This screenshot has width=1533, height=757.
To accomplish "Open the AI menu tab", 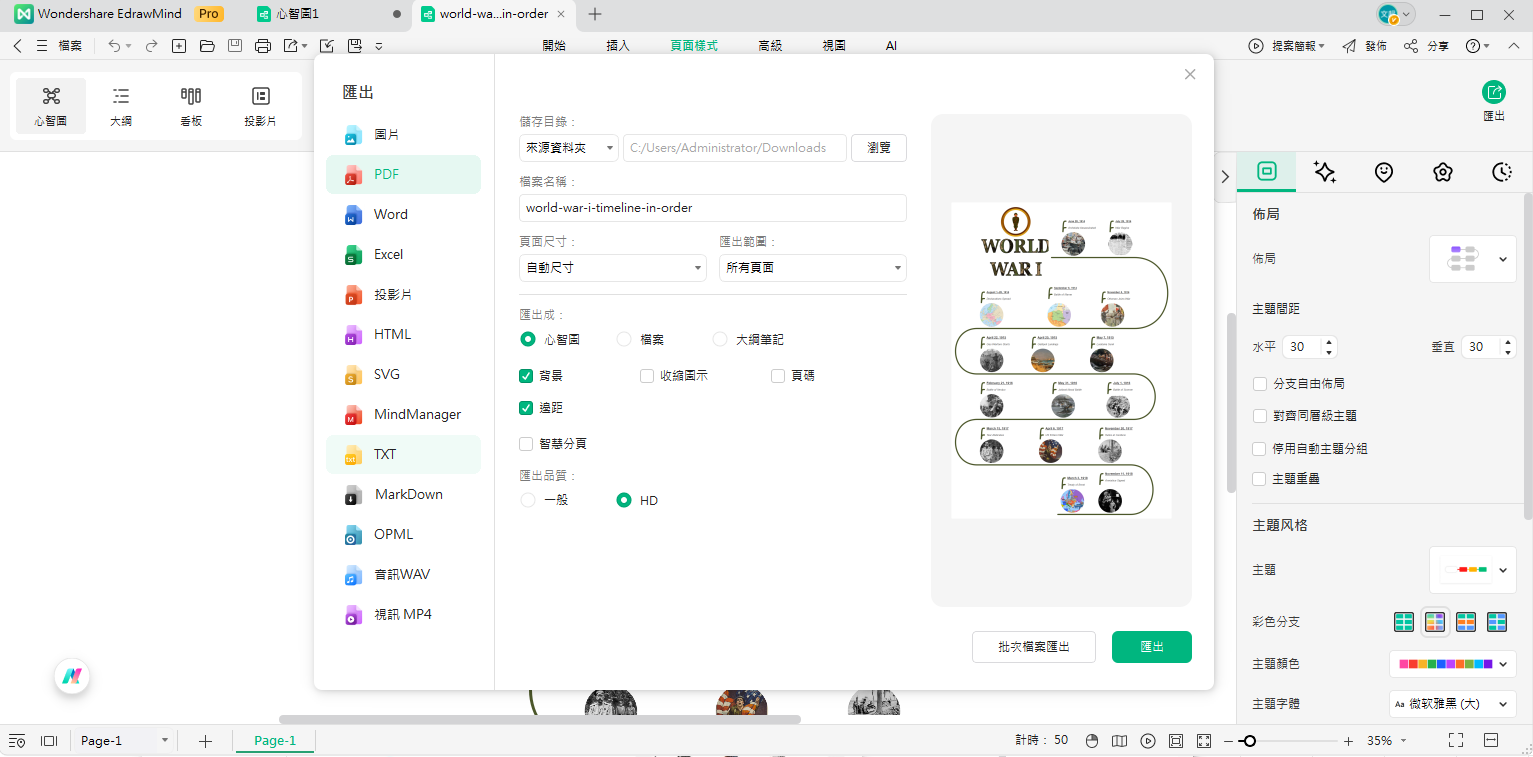I will pos(890,45).
